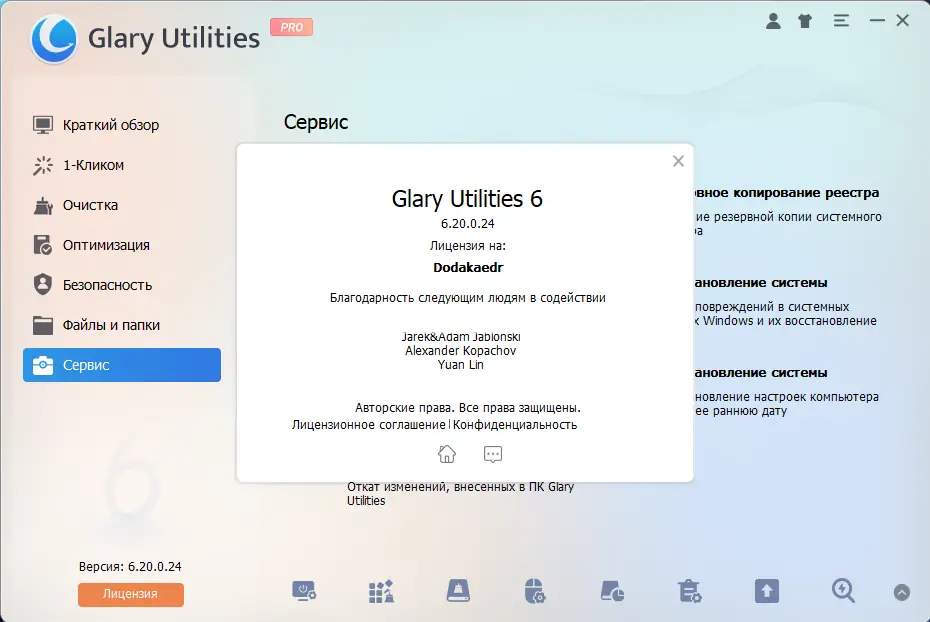Click the Лицензия orange button
This screenshot has height=622, width=930.
tap(130, 594)
